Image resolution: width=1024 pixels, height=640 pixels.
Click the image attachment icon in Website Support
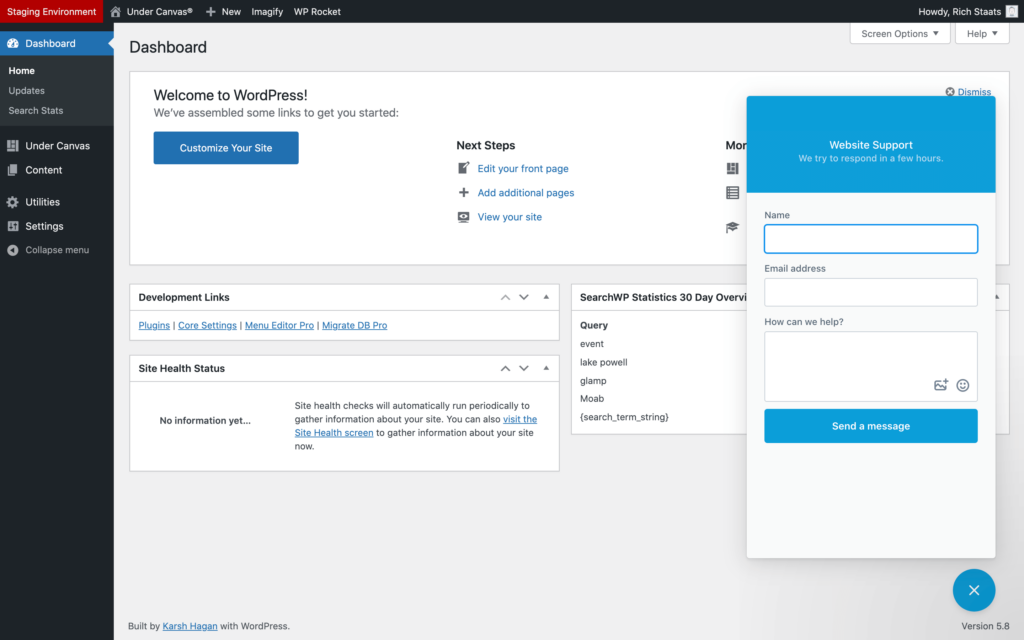pyautogui.click(x=941, y=384)
